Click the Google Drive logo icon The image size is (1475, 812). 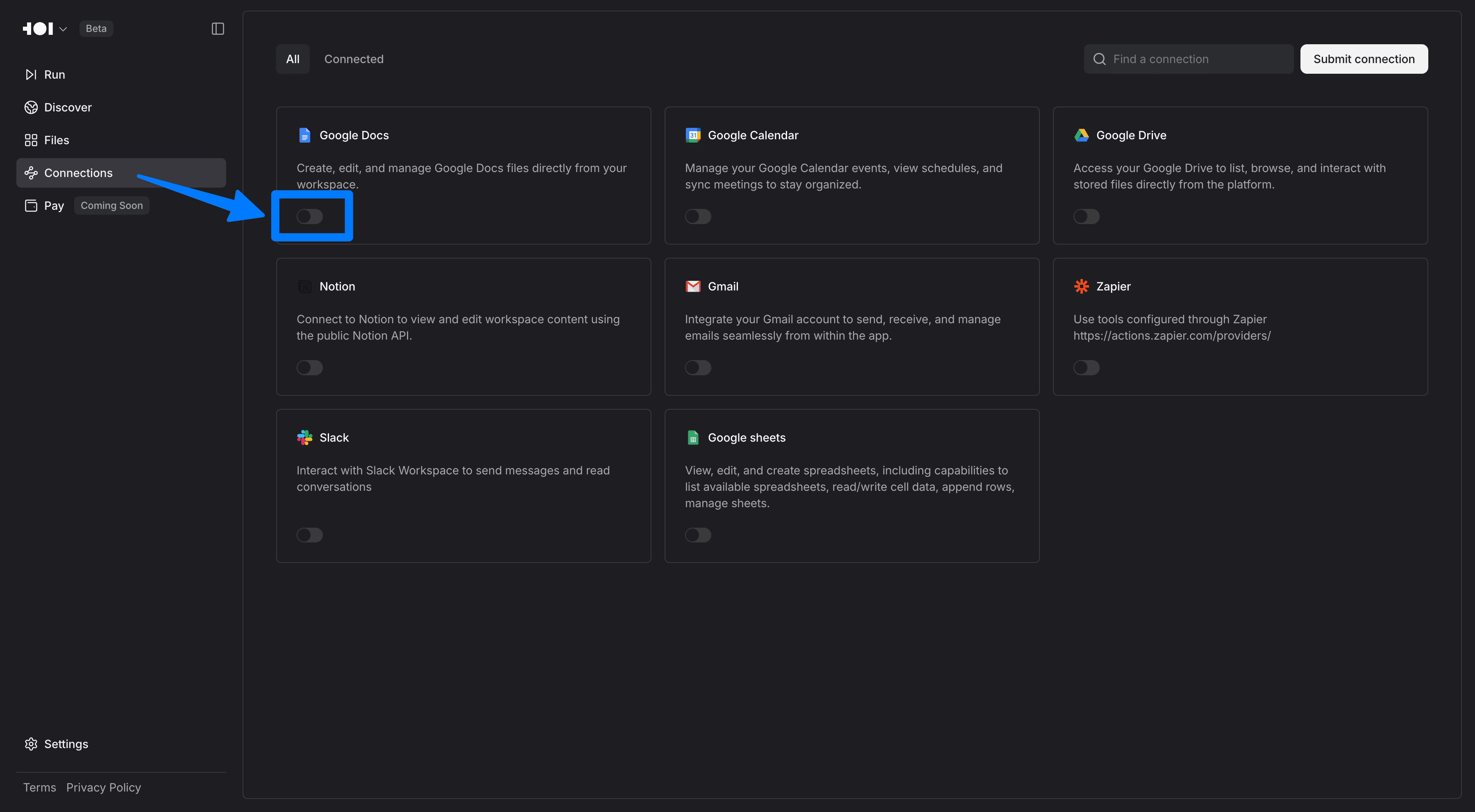(1081, 135)
